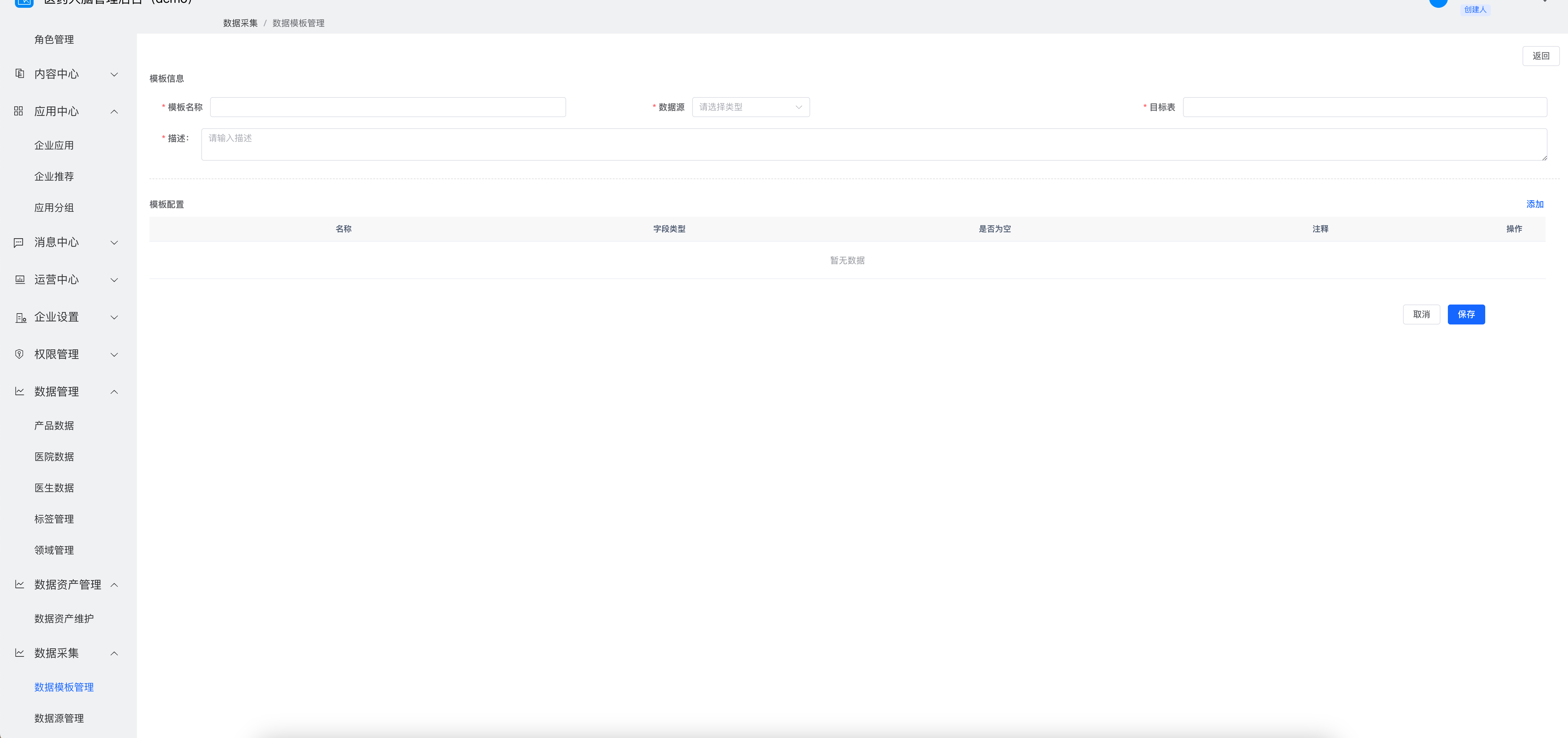
Task: Open 医生数据 in the sidebar
Action: pyautogui.click(x=54, y=488)
